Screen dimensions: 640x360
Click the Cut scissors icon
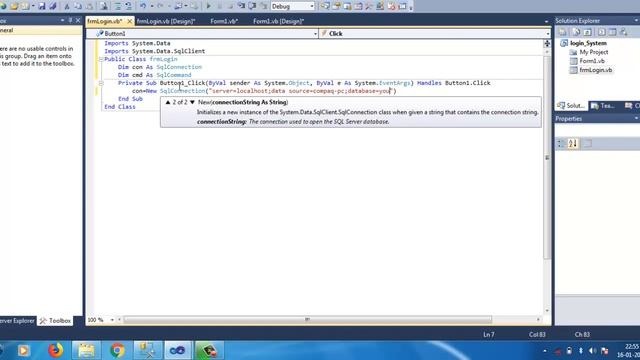[67, 6]
